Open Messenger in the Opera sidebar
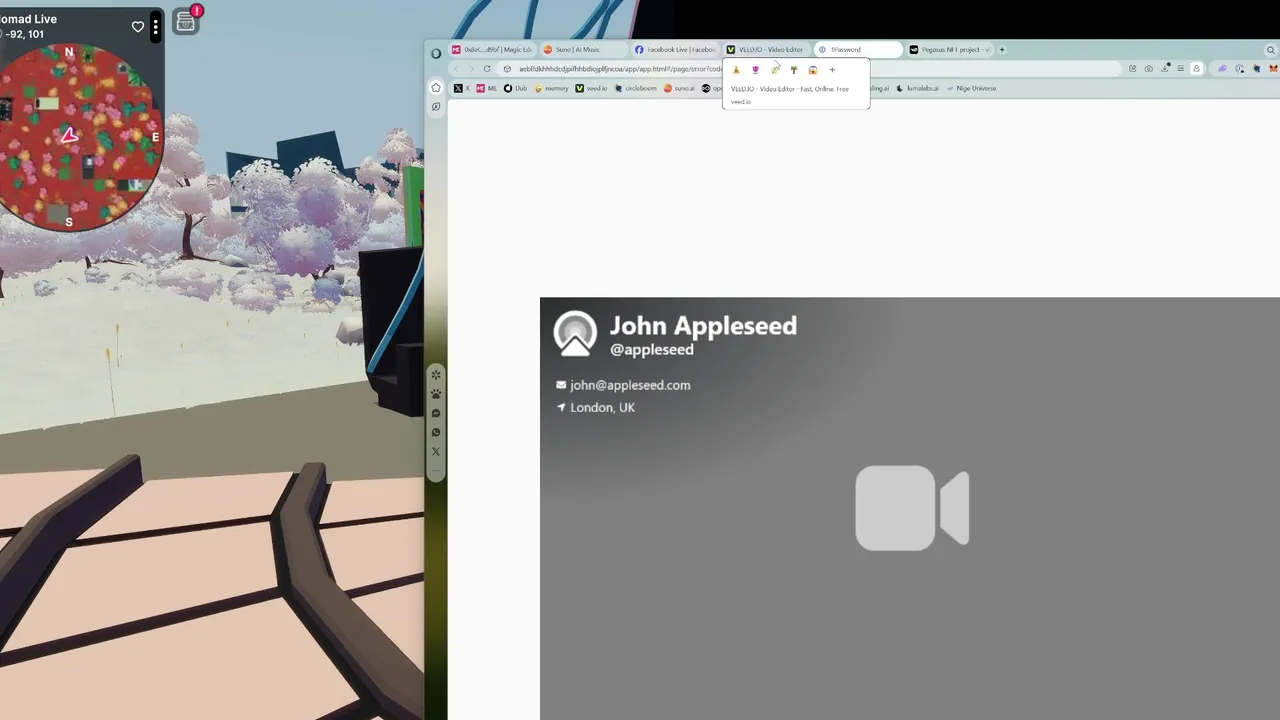This screenshot has width=1280, height=720. click(436, 413)
